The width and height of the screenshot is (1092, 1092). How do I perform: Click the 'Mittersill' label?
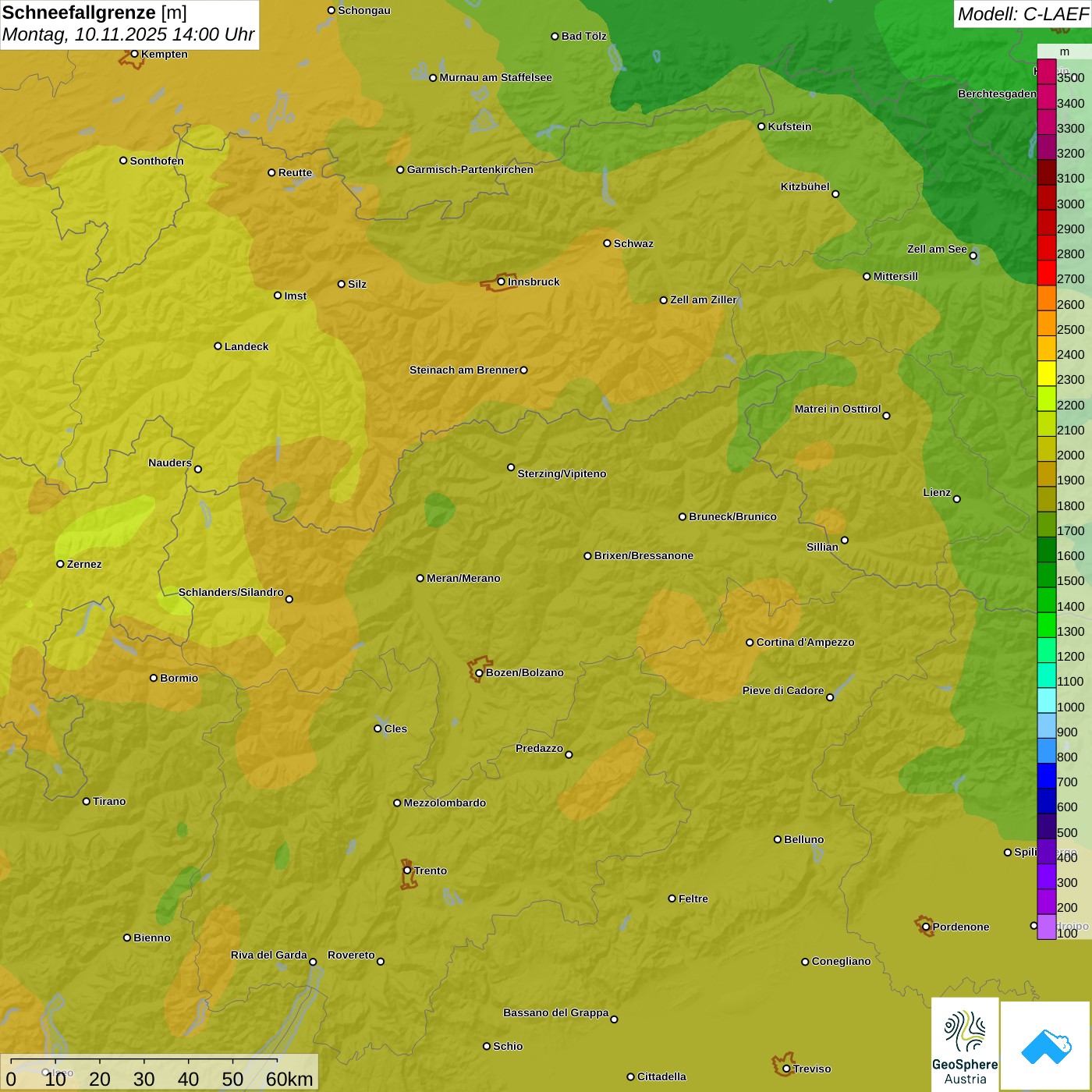(x=895, y=276)
